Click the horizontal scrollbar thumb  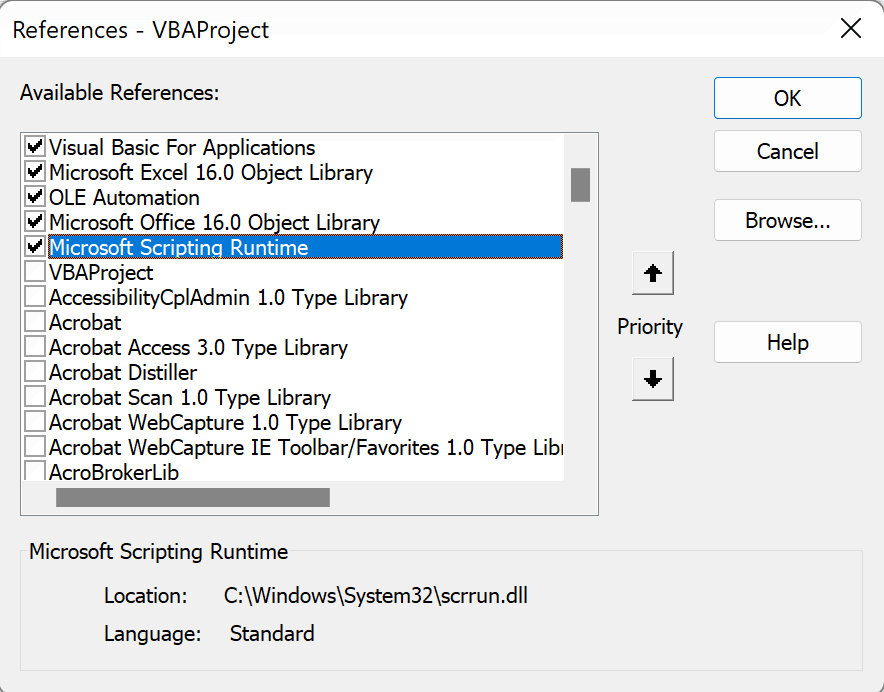pos(193,497)
